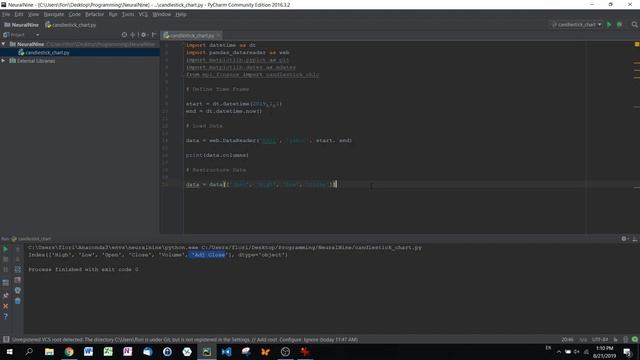This screenshot has width=640, height=360.
Task: Toggle scroll to end in Run console
Action: coord(18,280)
